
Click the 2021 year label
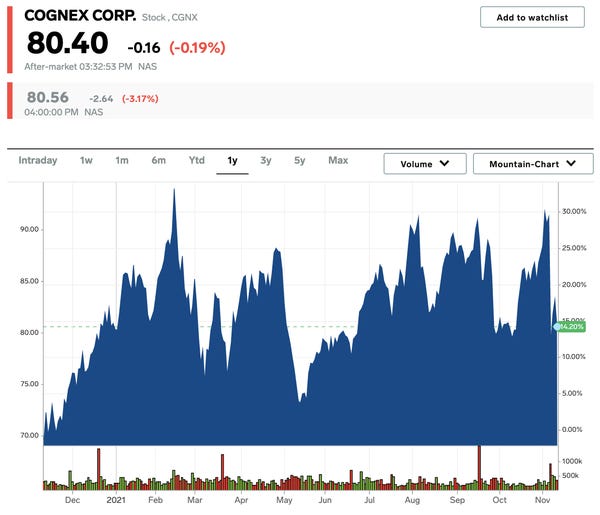(116, 500)
